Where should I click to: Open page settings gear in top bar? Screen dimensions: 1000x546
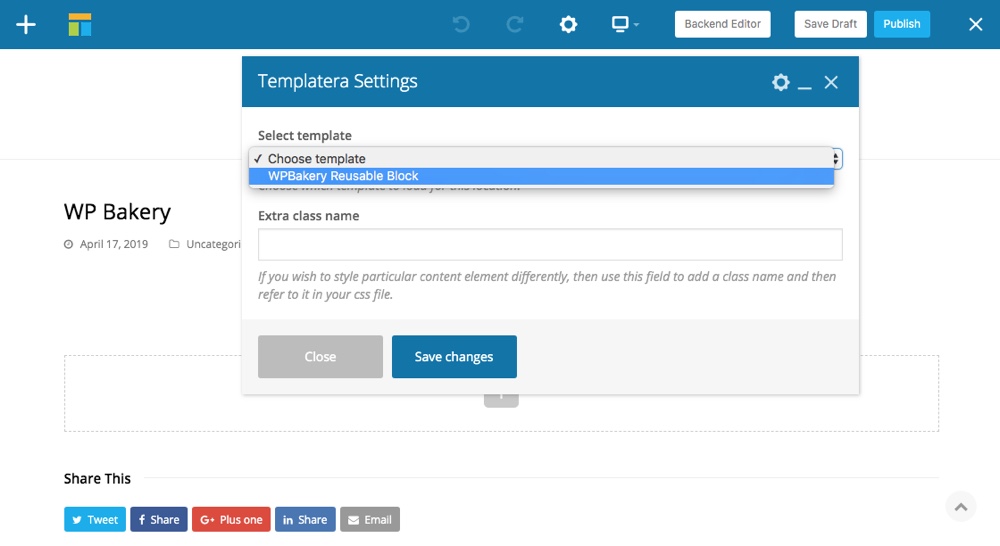click(568, 24)
